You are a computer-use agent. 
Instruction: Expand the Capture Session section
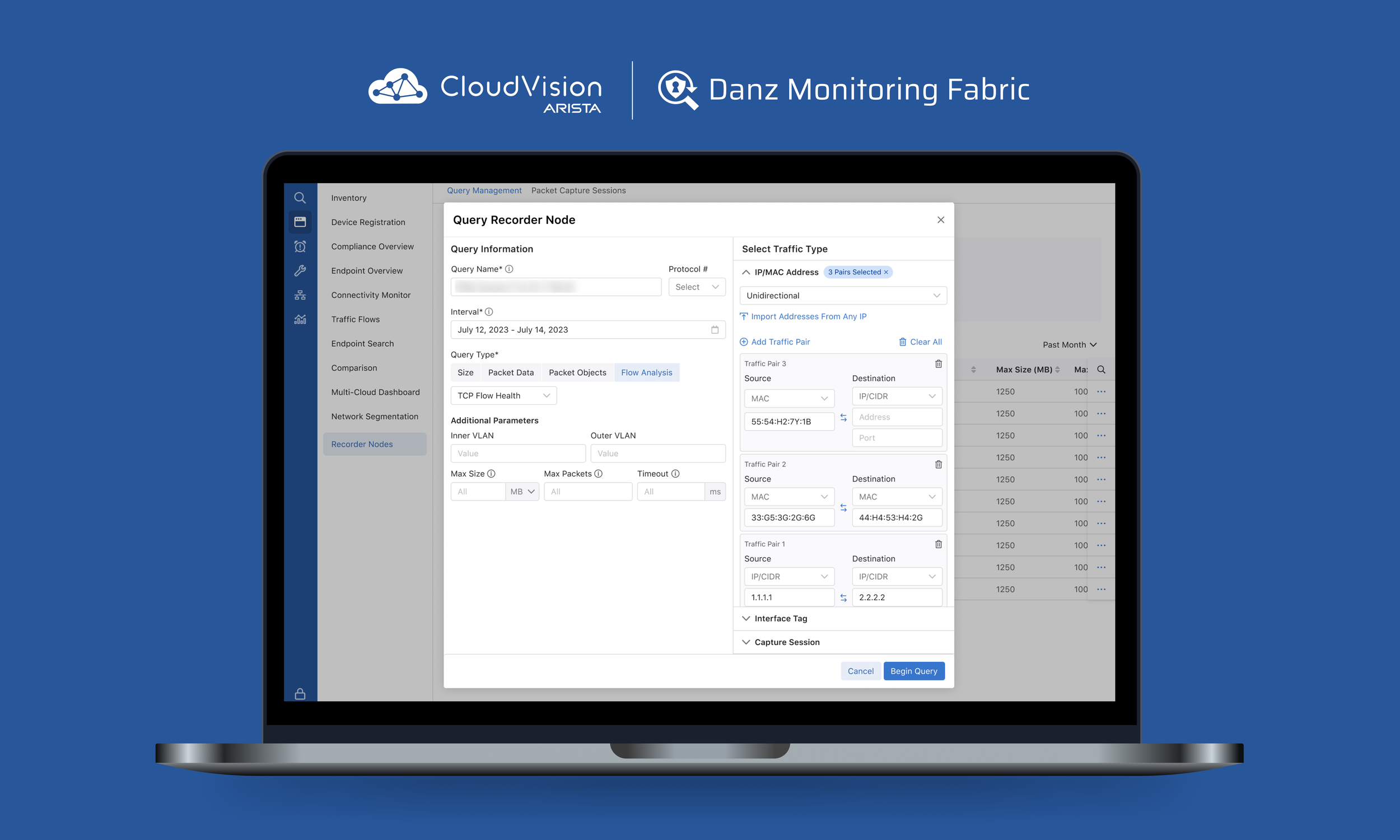click(787, 642)
